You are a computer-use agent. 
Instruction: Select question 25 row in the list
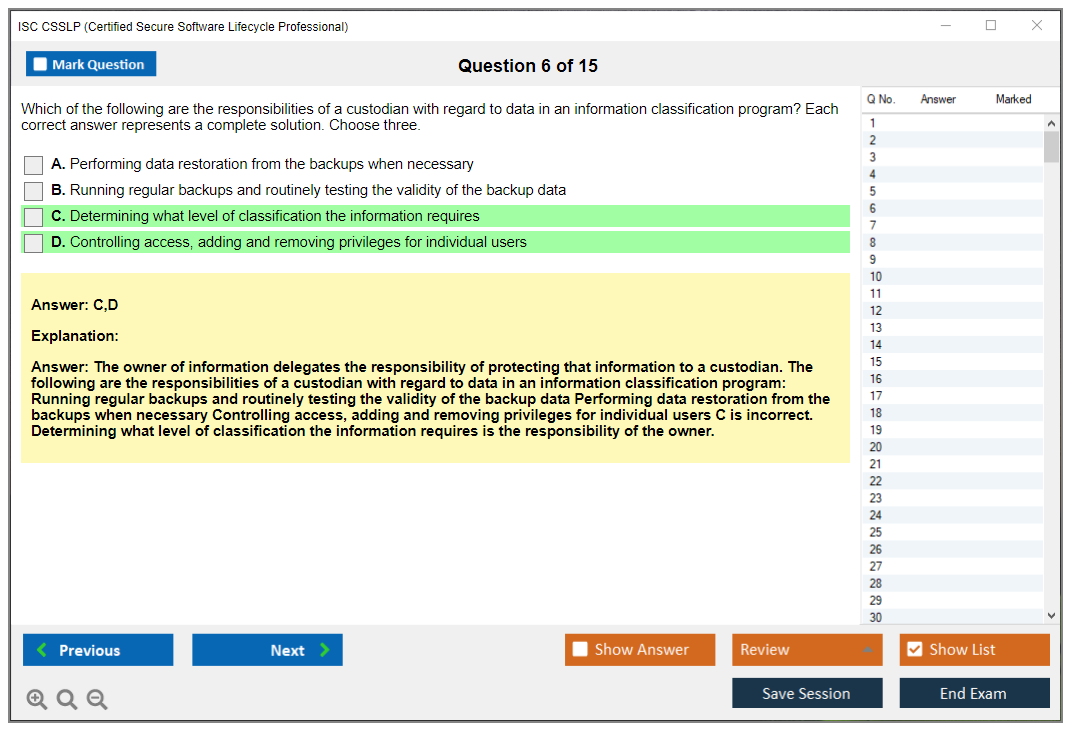876,532
